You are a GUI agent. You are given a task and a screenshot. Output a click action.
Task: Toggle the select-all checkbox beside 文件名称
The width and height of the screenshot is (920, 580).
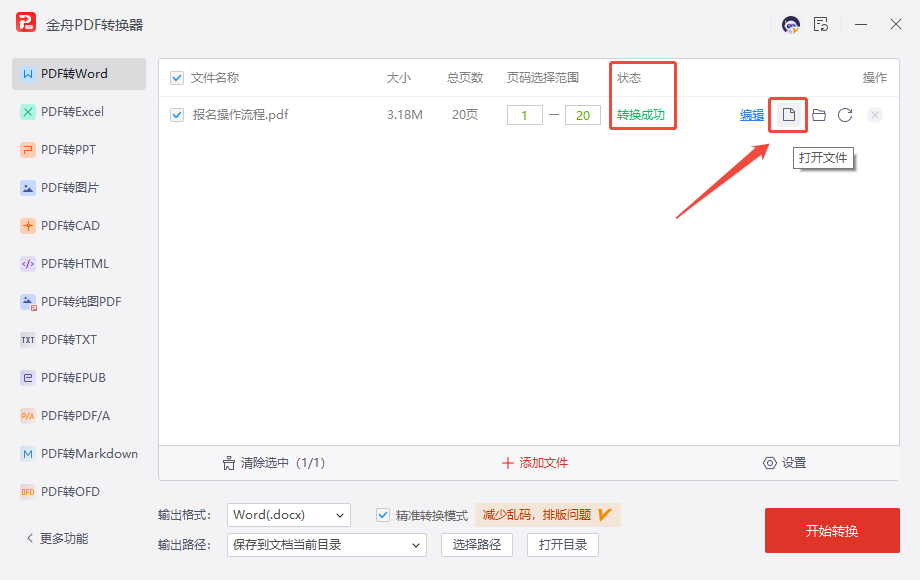177,78
